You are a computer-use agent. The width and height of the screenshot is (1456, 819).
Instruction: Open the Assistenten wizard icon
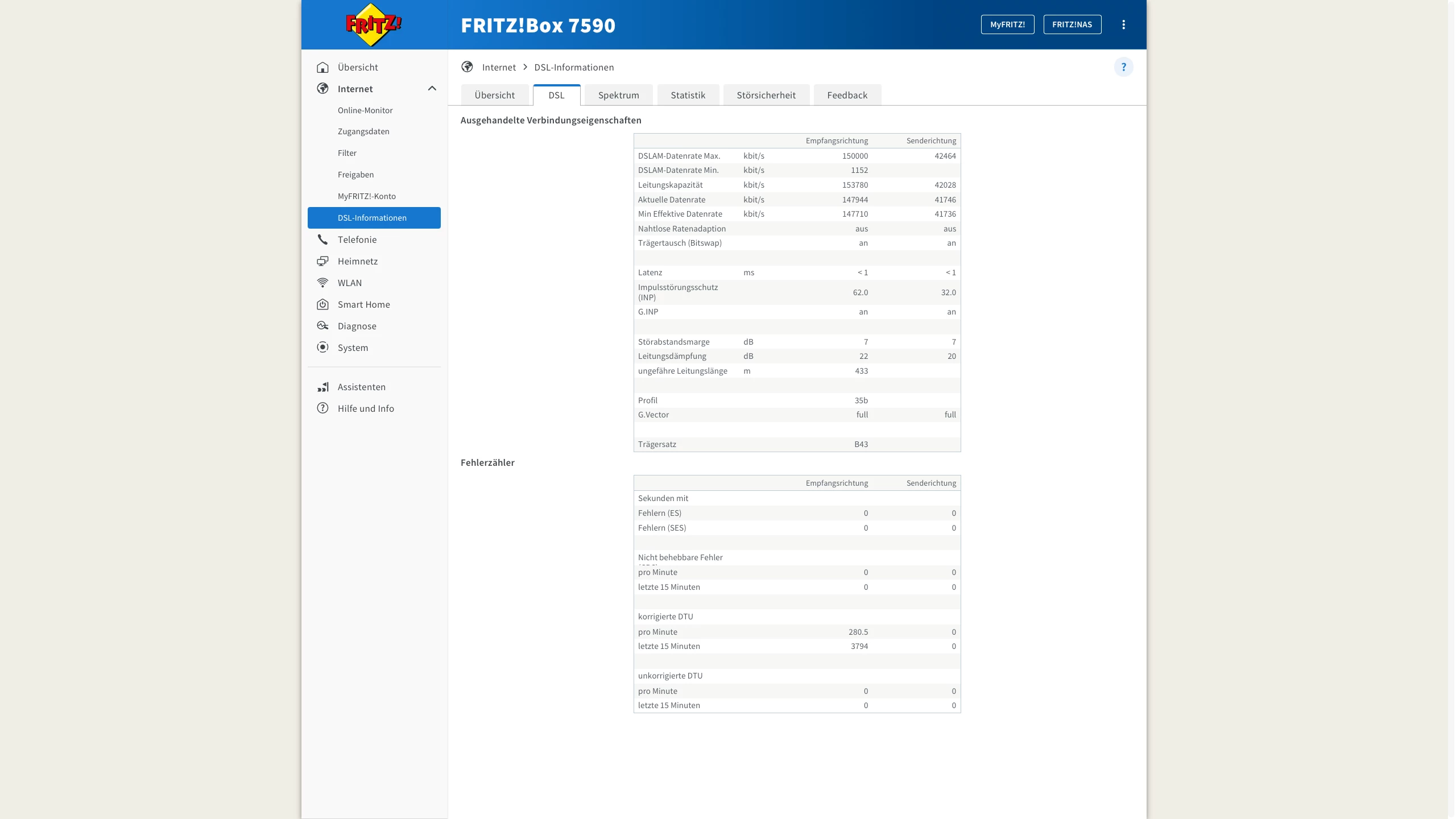point(322,387)
